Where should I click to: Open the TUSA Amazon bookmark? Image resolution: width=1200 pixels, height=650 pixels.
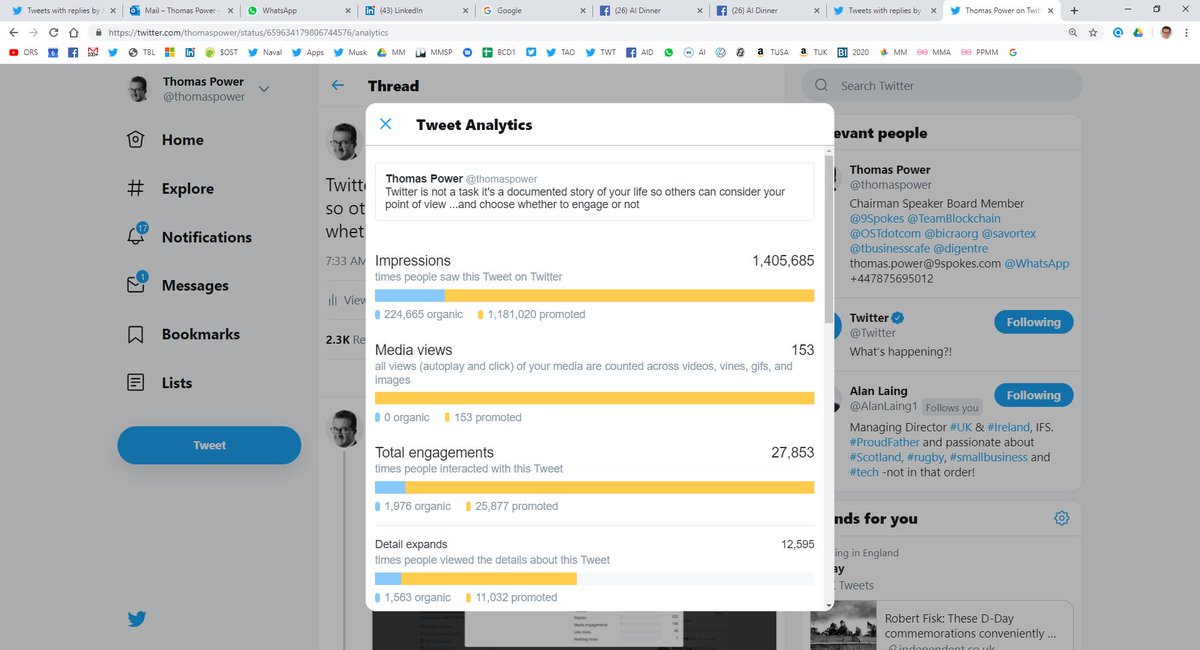[772, 51]
